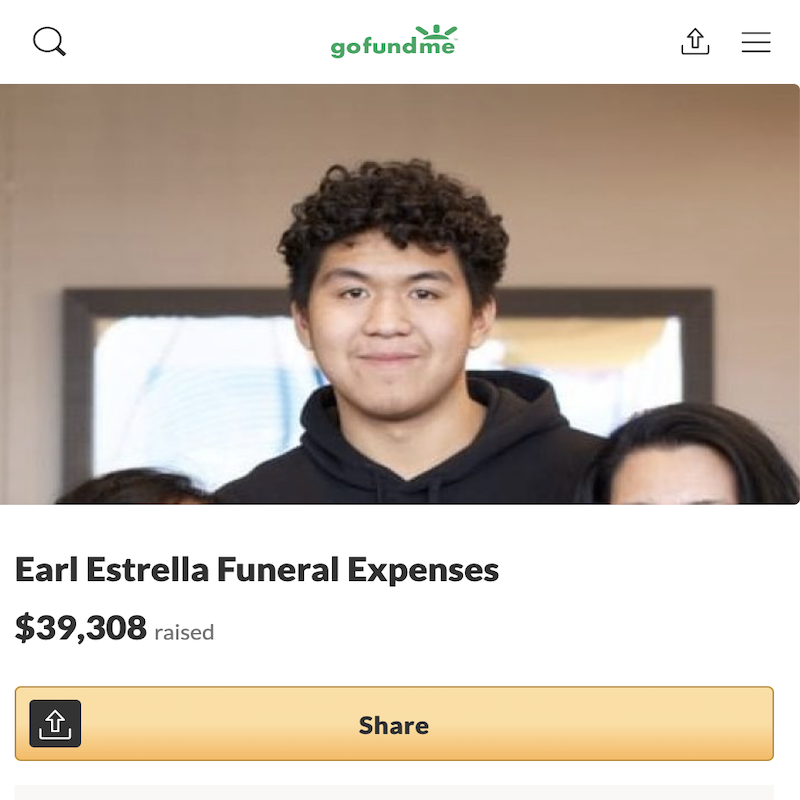Click the word "Funeral" in the heading
Viewport: 800px width, 800px height.
click(278, 569)
